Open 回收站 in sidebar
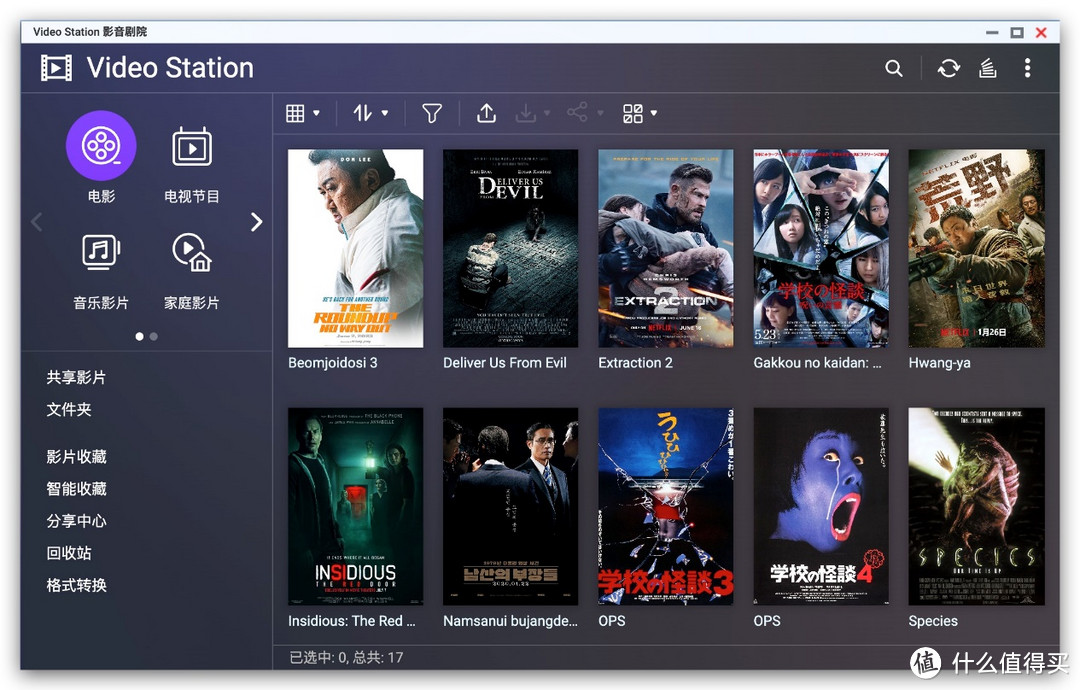 click(x=69, y=553)
